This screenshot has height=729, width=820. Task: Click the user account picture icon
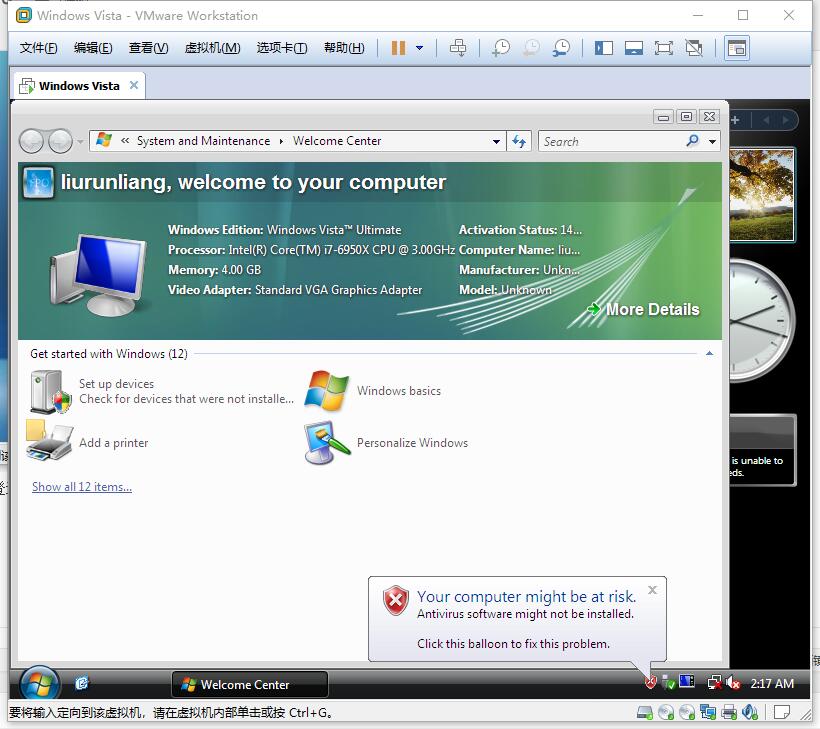pyautogui.click(x=39, y=183)
